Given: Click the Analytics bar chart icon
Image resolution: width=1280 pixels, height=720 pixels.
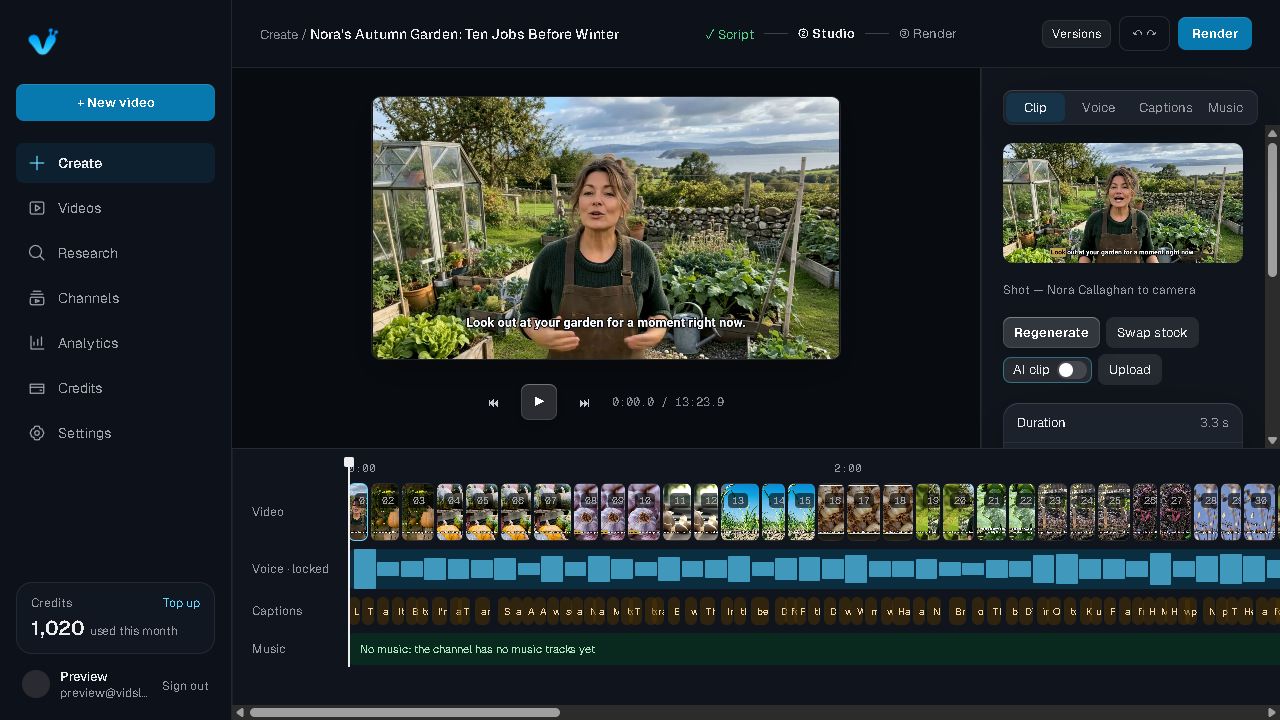Looking at the screenshot, I should pos(37,343).
